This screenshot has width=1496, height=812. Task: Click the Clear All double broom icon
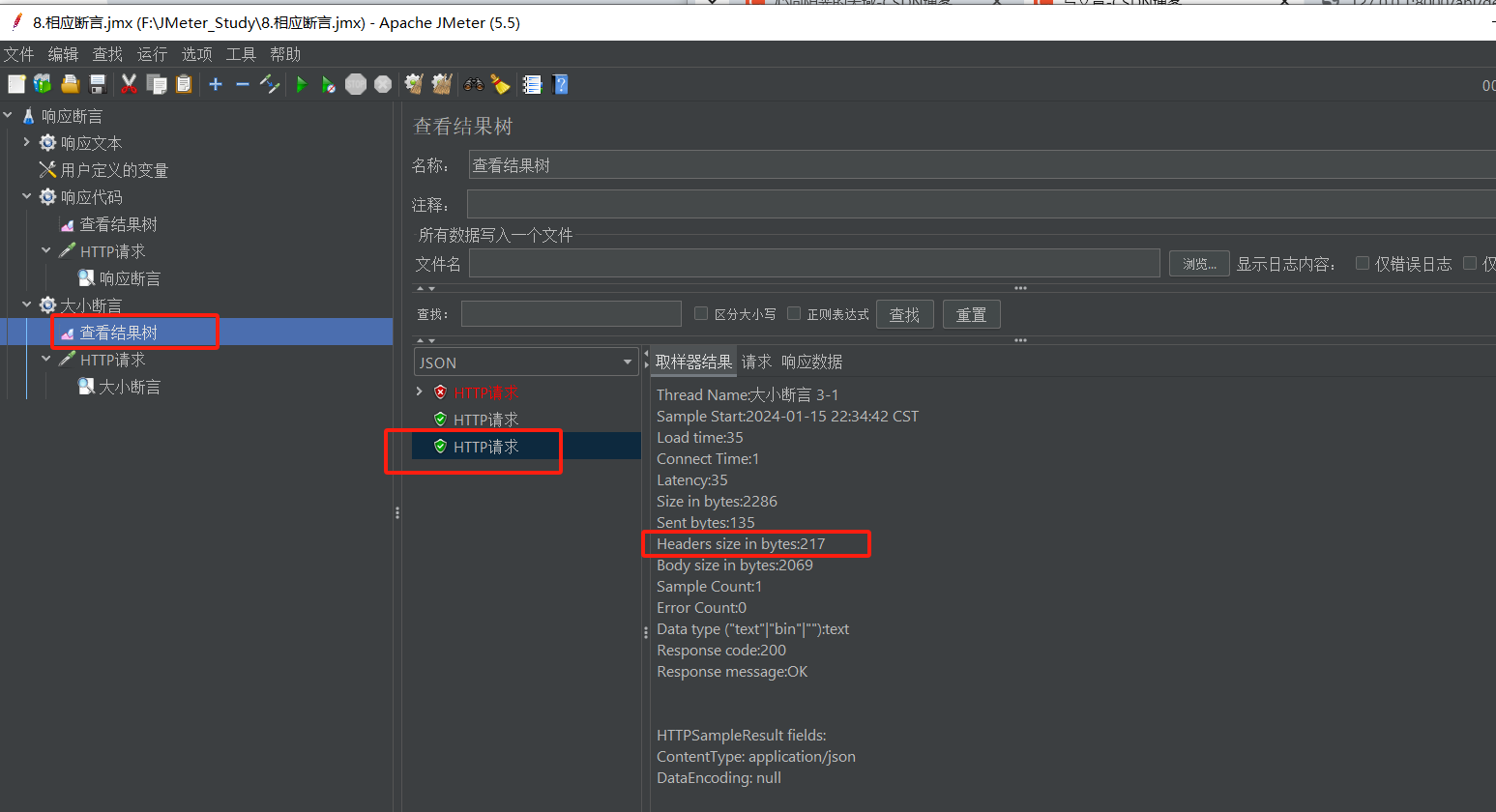pos(442,85)
